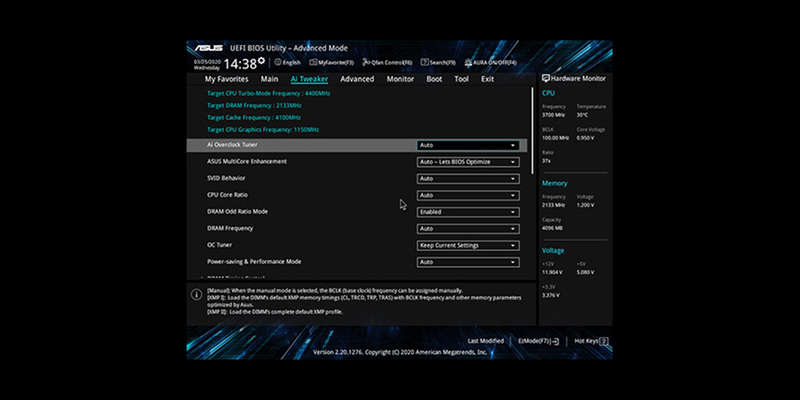Switch to EzMode(F7)
The width and height of the screenshot is (800, 400).
click(539, 341)
